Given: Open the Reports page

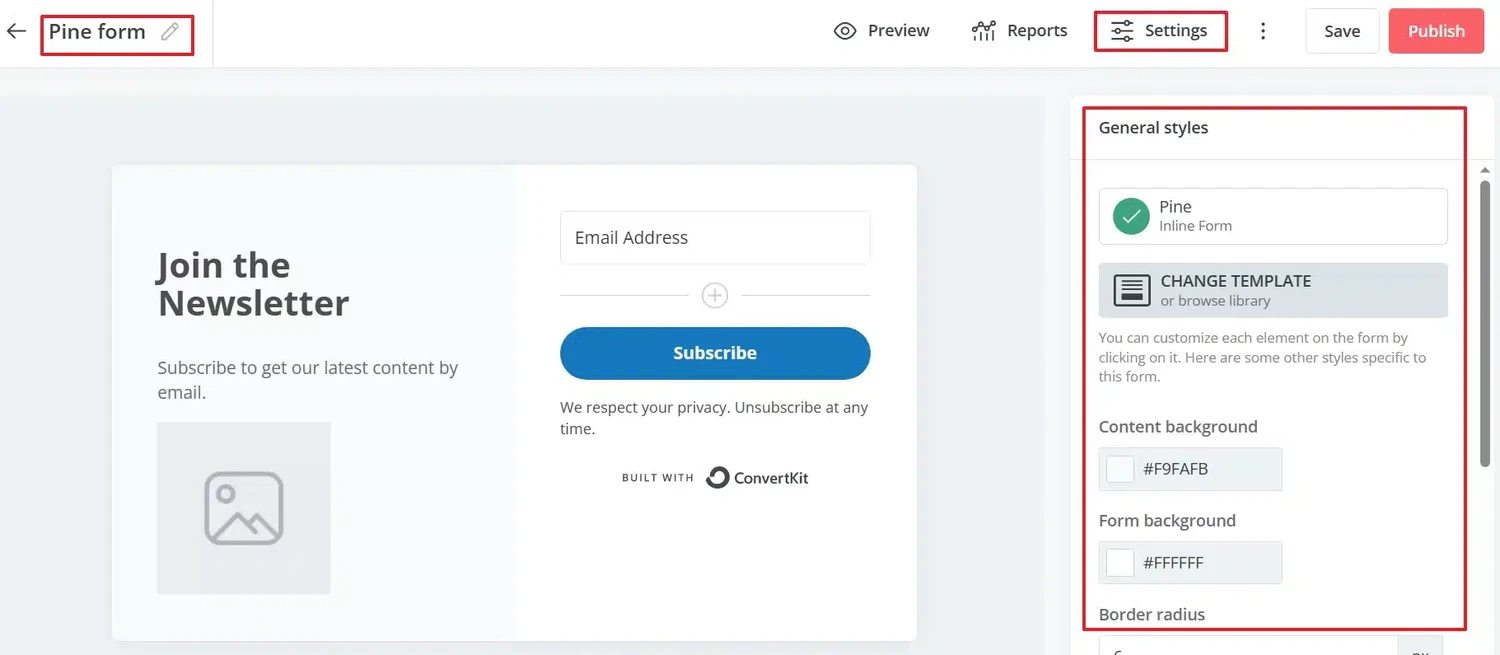Looking at the screenshot, I should tap(1020, 31).
